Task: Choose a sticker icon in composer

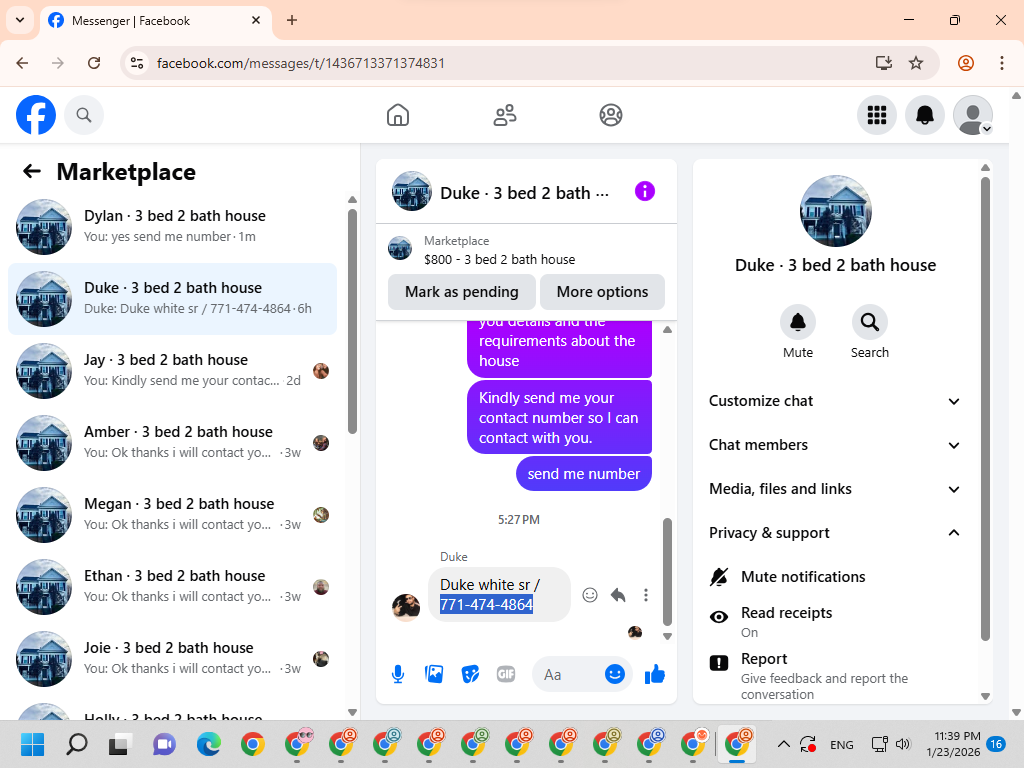Action: click(470, 674)
